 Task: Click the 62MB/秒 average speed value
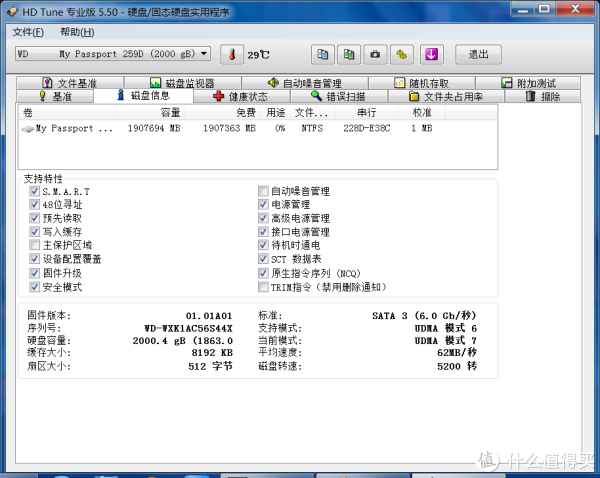tap(457, 352)
